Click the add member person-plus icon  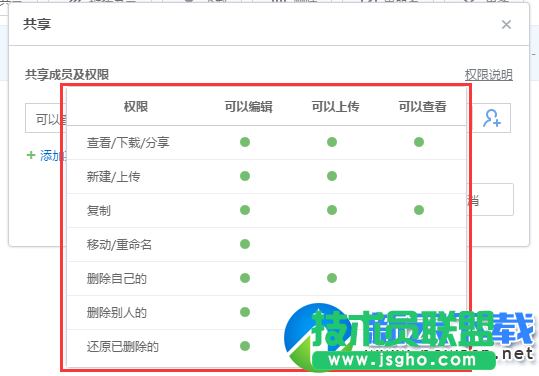click(x=492, y=118)
